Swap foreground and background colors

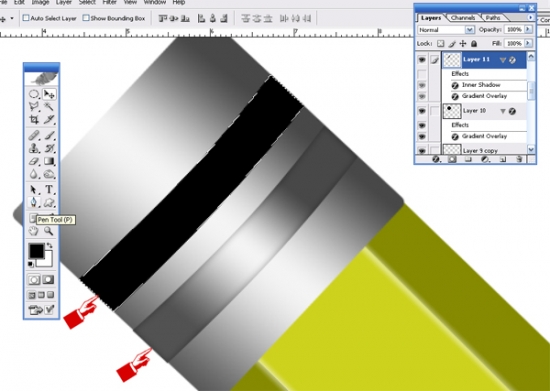[x=49, y=246]
